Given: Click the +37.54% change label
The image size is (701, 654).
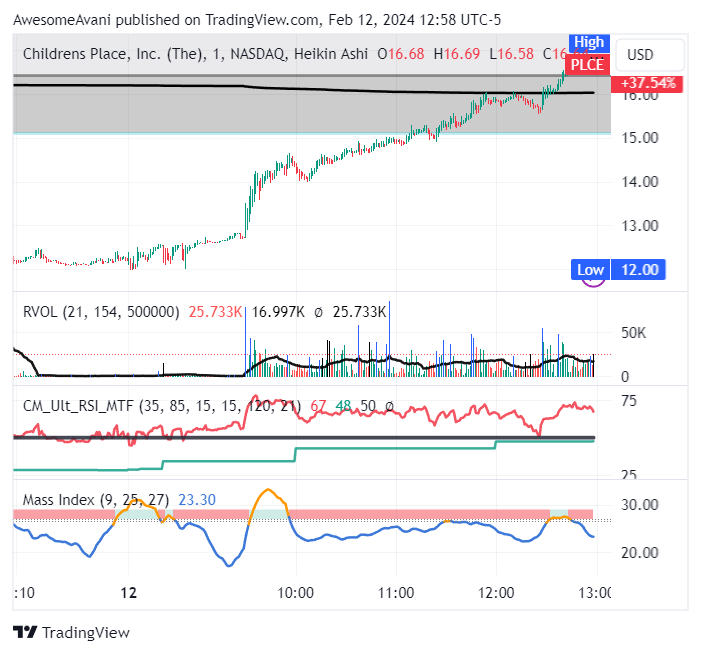Looking at the screenshot, I should [647, 83].
